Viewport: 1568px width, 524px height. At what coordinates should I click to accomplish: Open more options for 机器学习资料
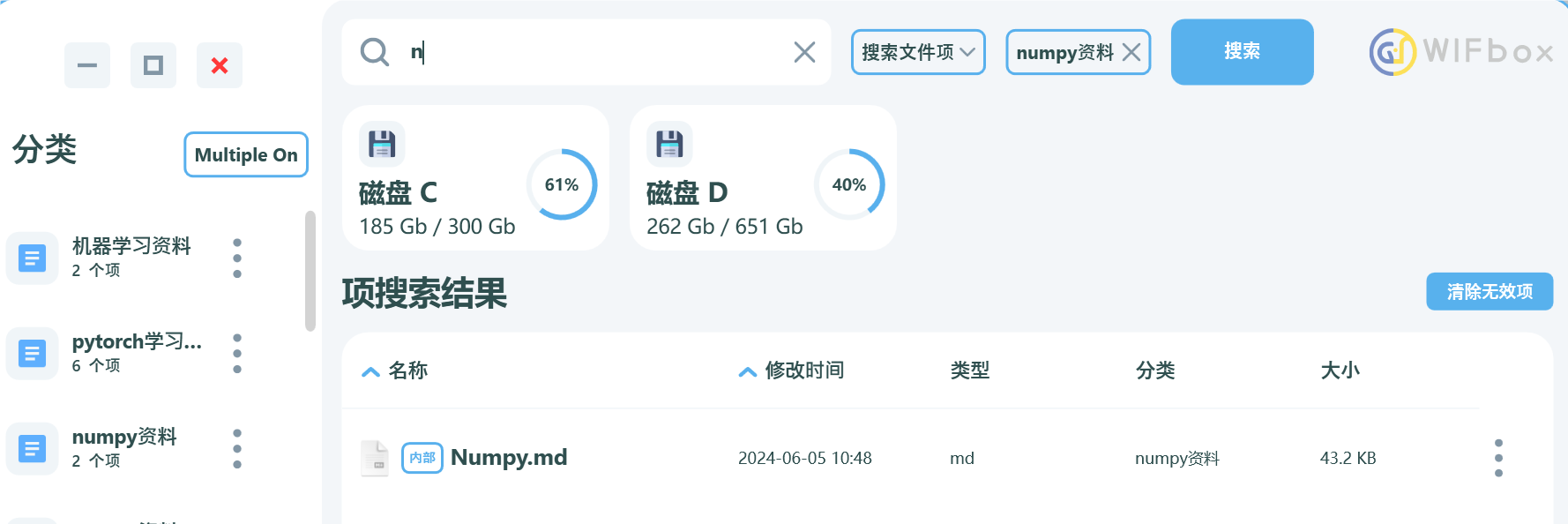[237, 258]
